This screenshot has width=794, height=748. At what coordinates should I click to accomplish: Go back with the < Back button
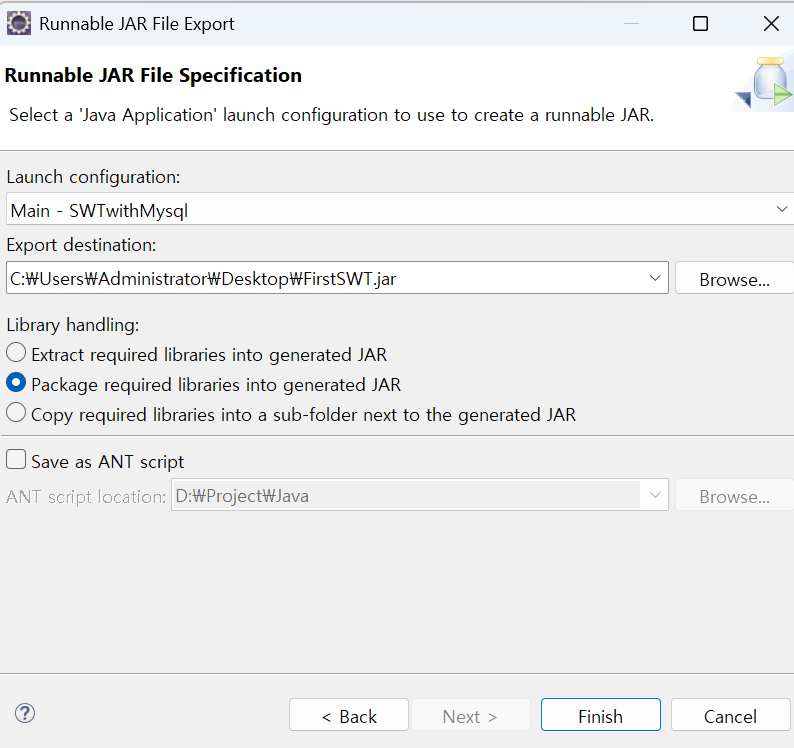[349, 715]
